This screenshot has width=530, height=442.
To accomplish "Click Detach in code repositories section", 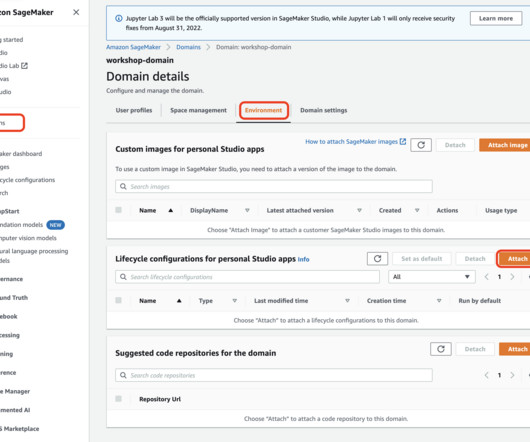I will tap(475, 349).
